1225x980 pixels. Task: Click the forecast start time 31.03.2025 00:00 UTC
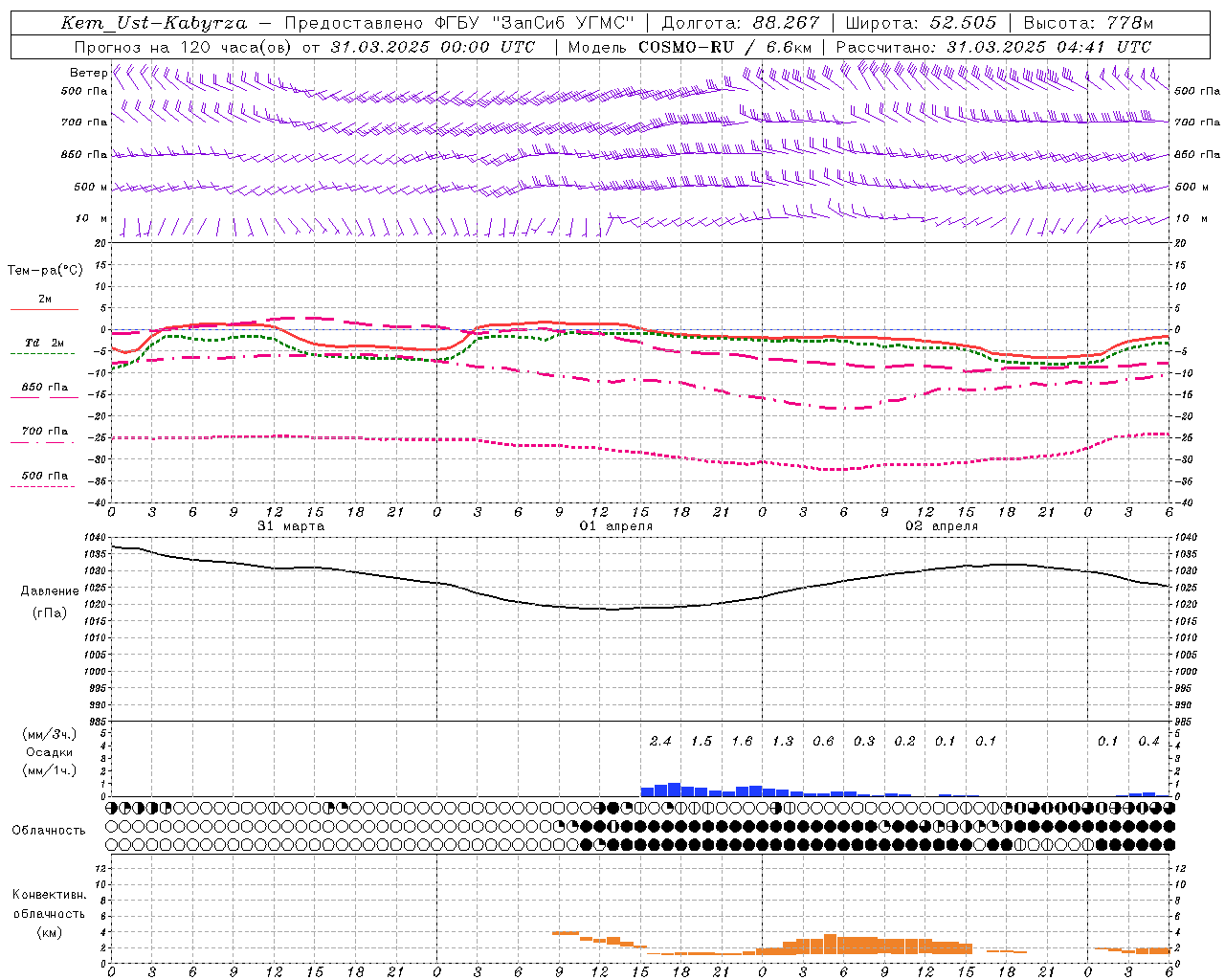click(433, 47)
